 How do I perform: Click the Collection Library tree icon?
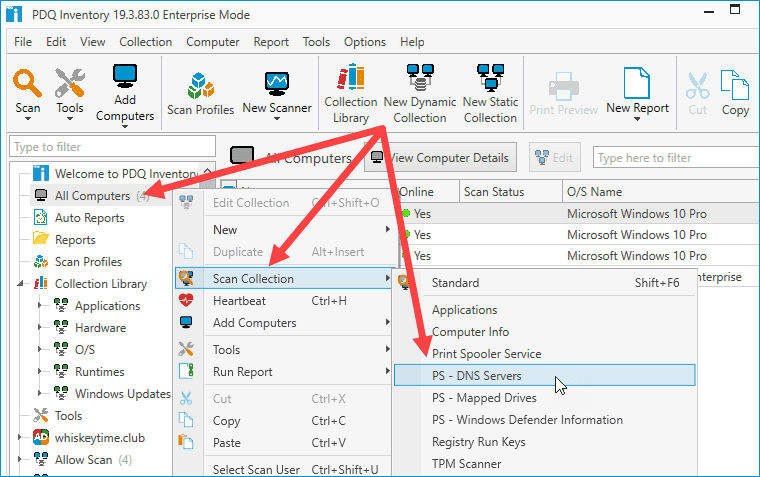point(41,283)
